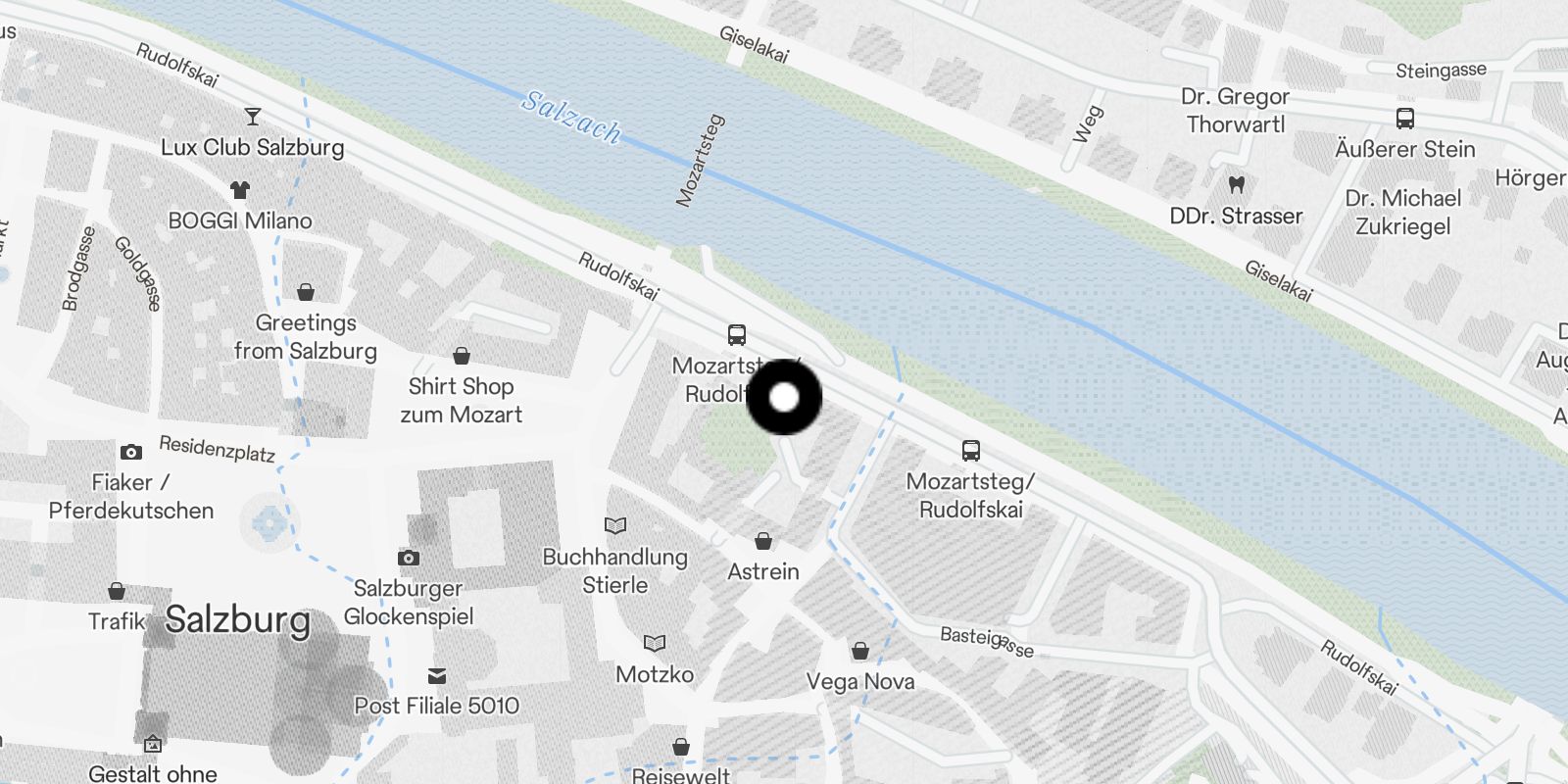Select the Post Filiale 5010 envelope icon

437,675
